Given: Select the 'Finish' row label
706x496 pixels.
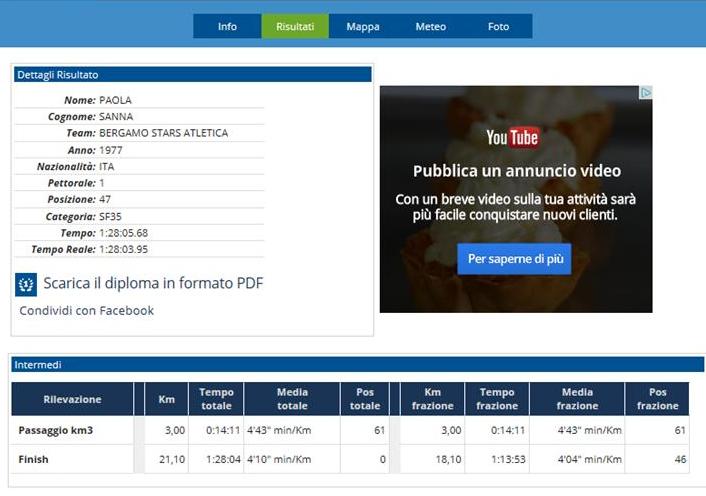Looking at the screenshot, I should [33, 460].
